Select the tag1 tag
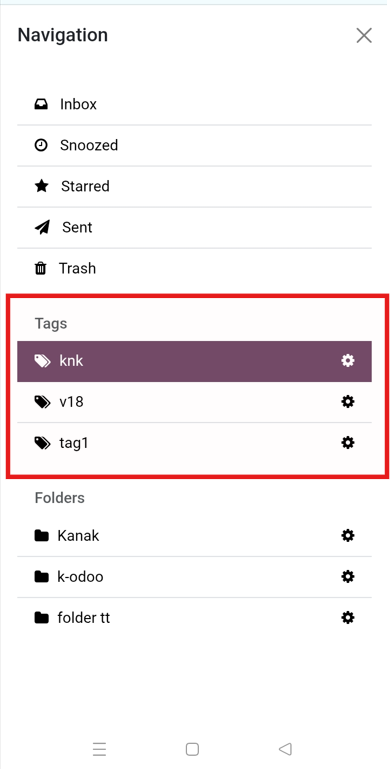 point(194,443)
